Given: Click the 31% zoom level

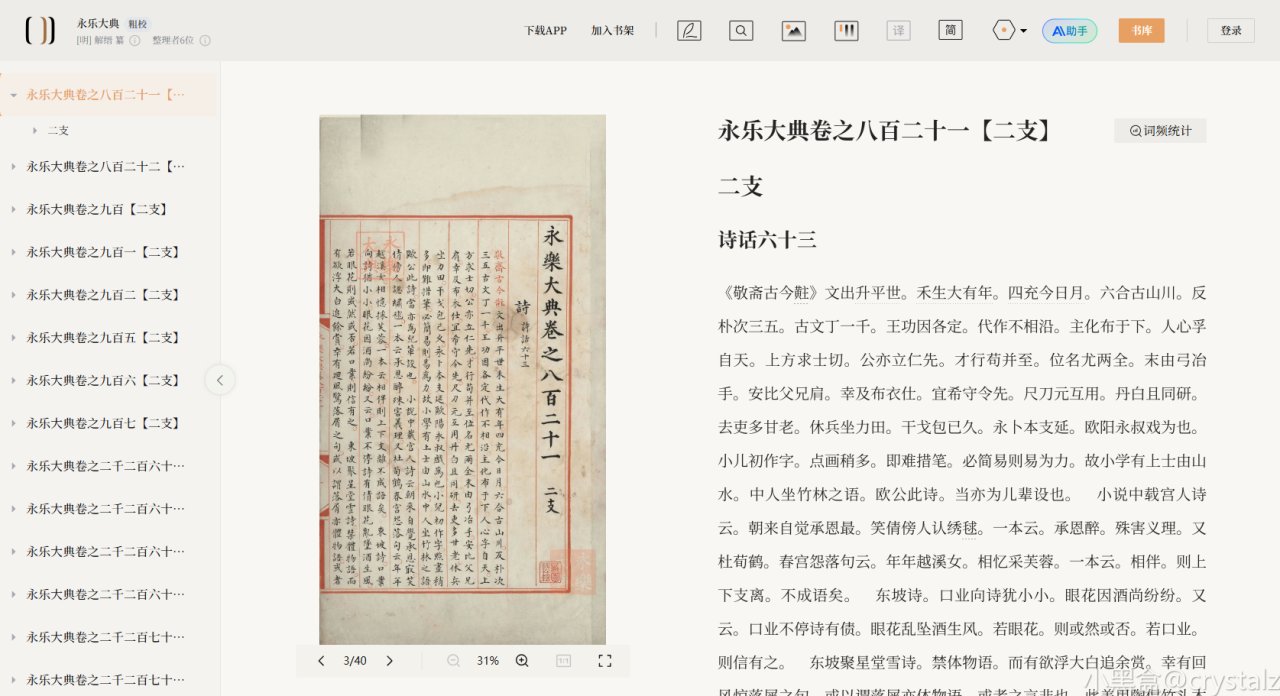Looking at the screenshot, I should point(487,661).
